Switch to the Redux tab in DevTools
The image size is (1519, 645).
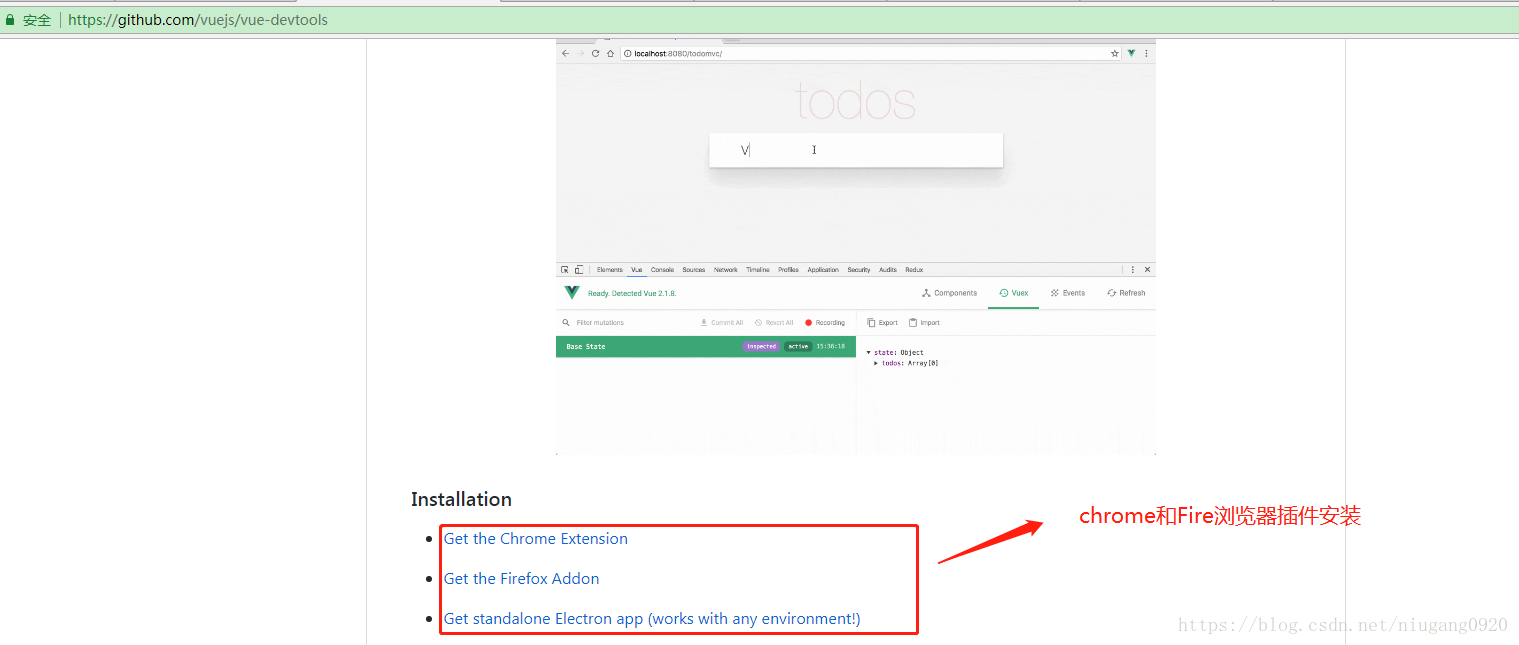(x=914, y=270)
